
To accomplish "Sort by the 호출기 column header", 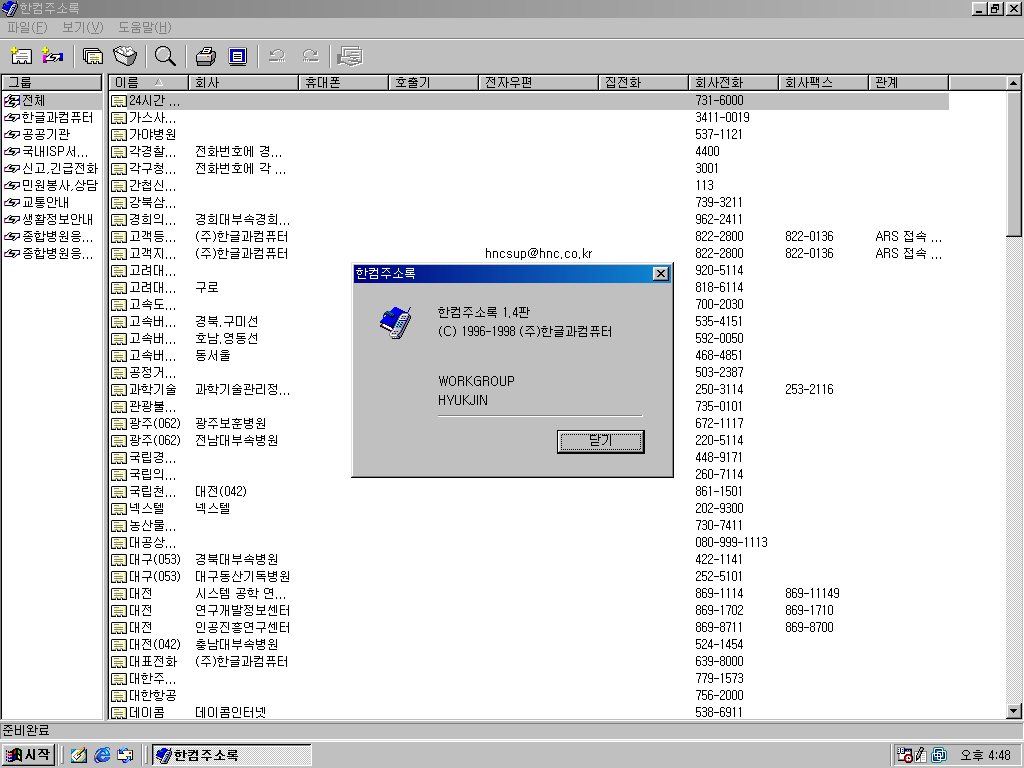I will pyautogui.click(x=434, y=82).
